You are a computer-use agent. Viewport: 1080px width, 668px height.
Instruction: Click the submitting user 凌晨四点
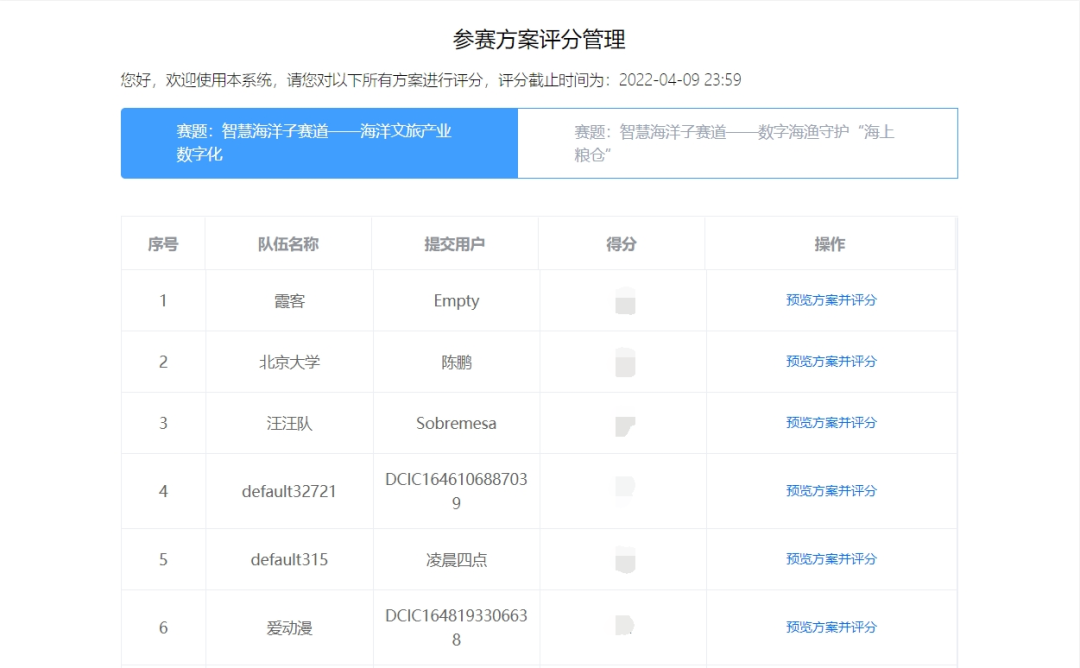[x=456, y=560]
